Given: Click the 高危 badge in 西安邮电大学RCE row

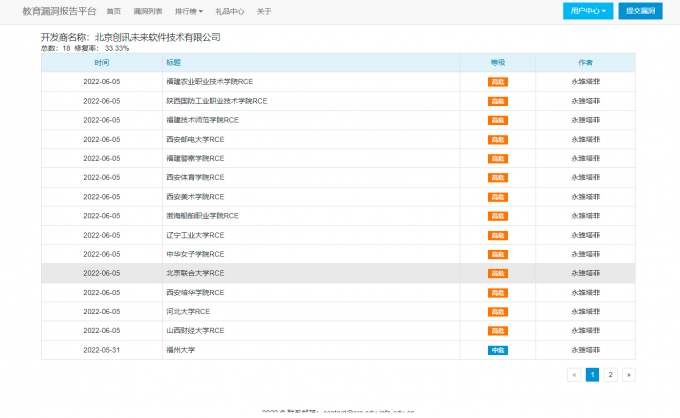Looking at the screenshot, I should pos(497,140).
